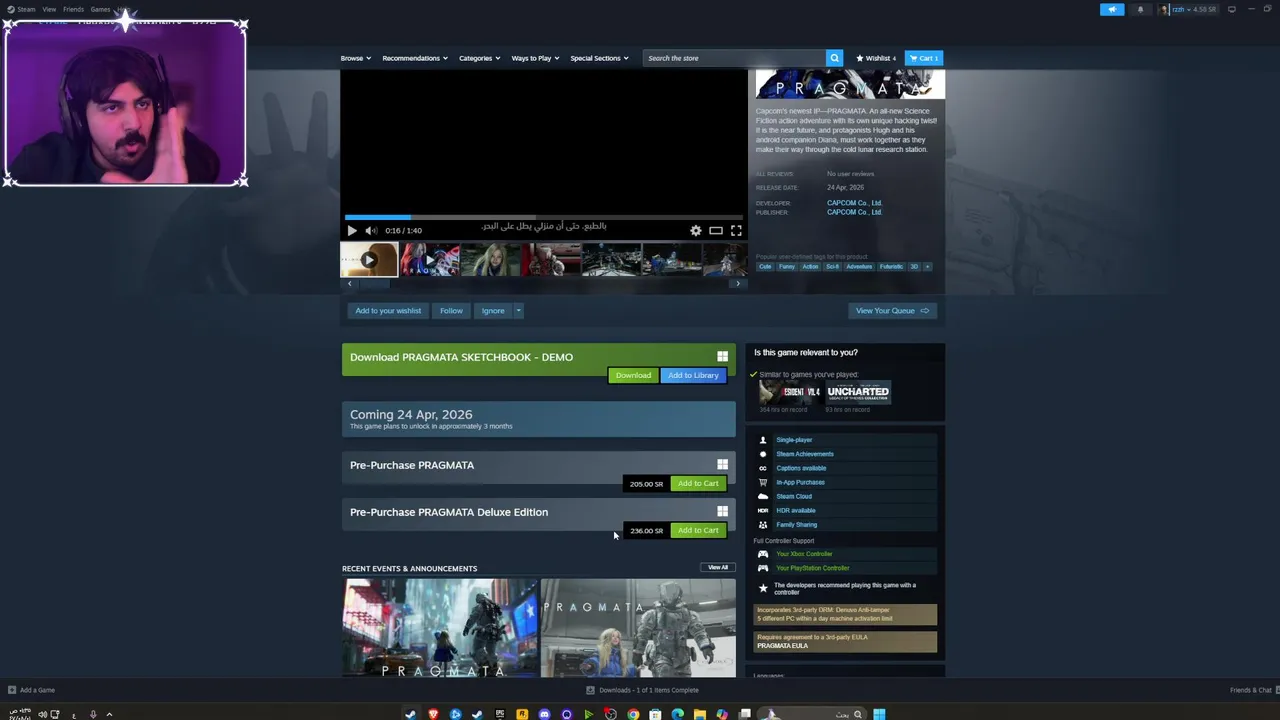Open the Single-player feature link
Viewport: 1280px width, 720px height.
(x=794, y=440)
